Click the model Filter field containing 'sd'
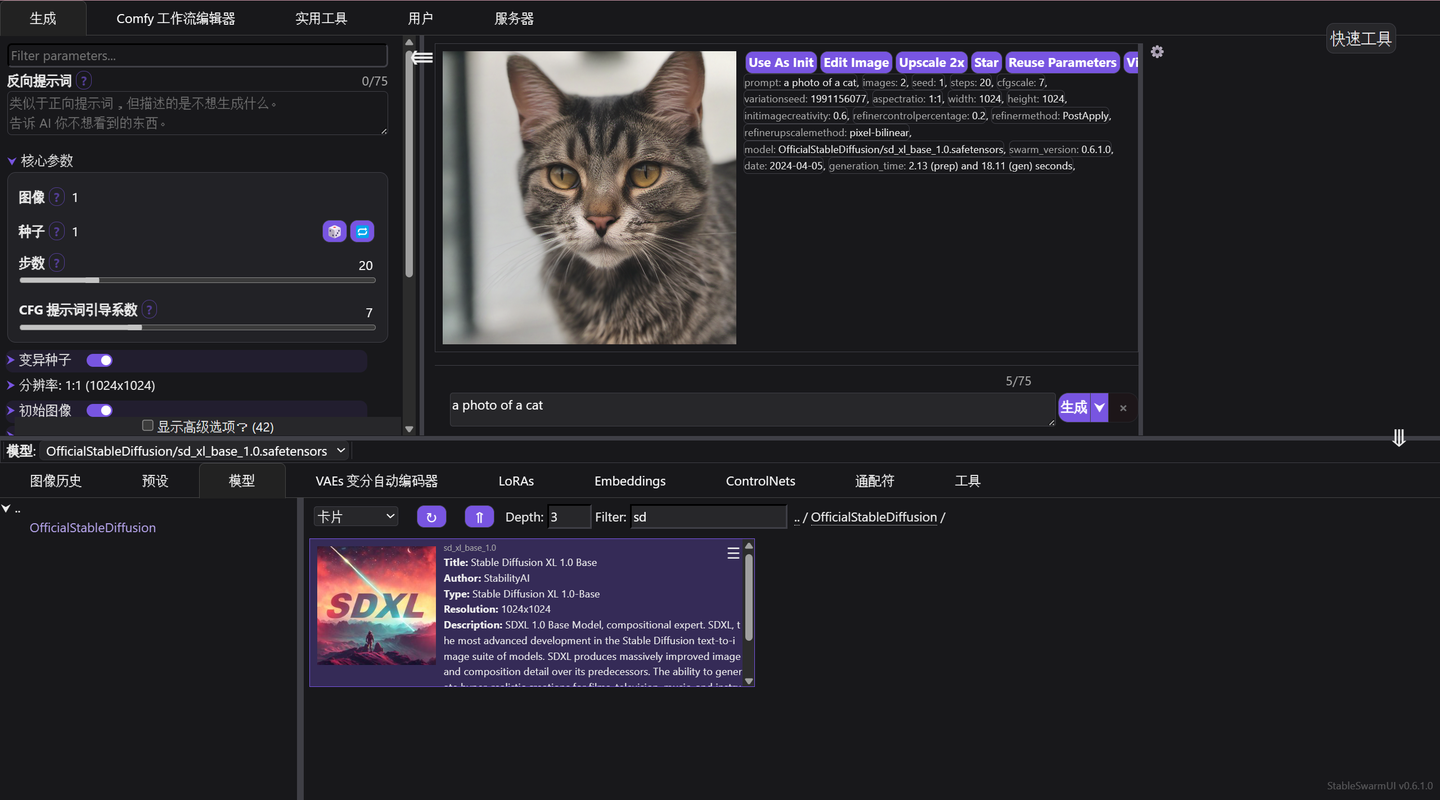The width and height of the screenshot is (1440, 800). click(709, 517)
